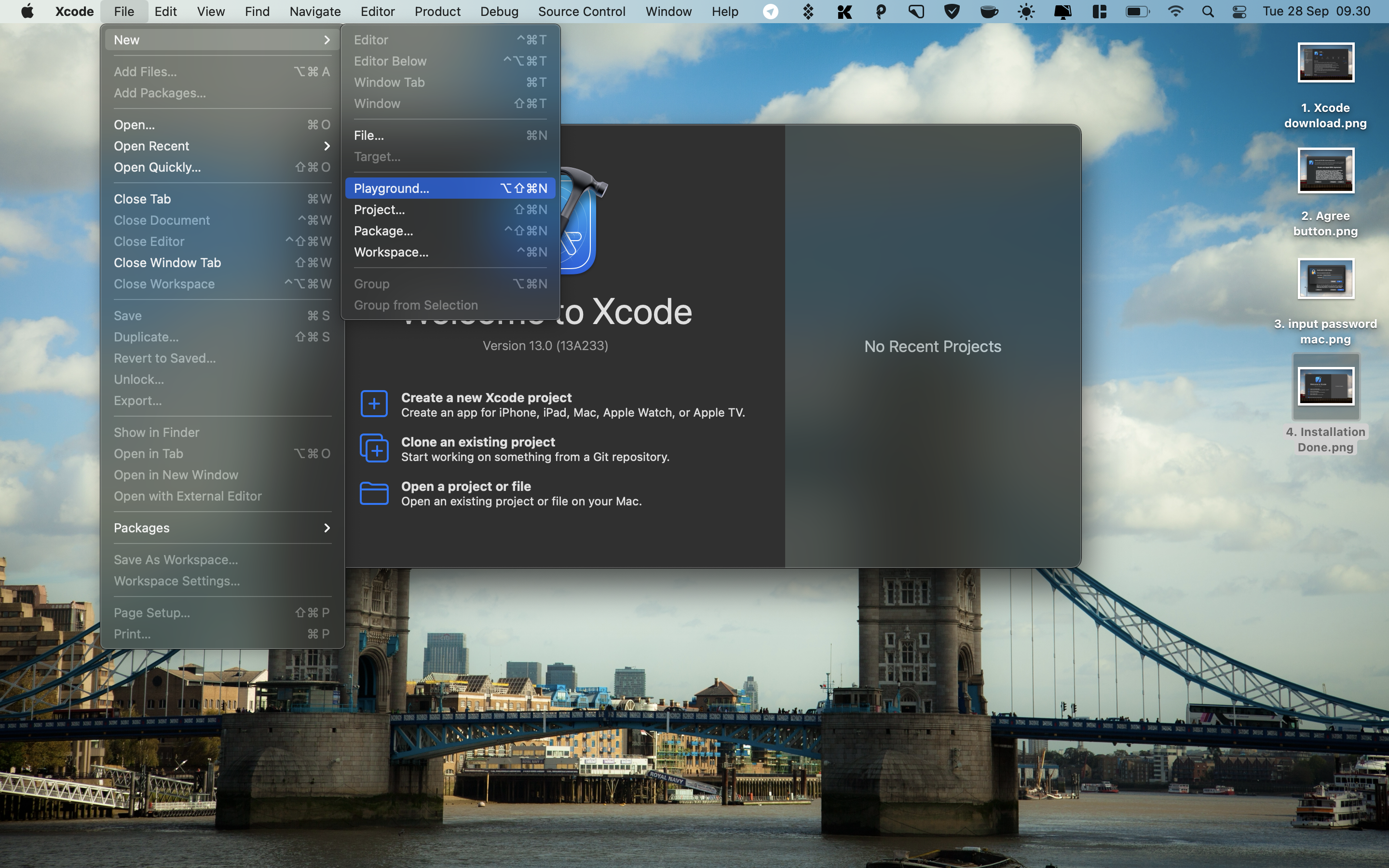This screenshot has width=1389, height=868.
Task: Click the coffee cup menu bar icon
Action: coord(989,12)
